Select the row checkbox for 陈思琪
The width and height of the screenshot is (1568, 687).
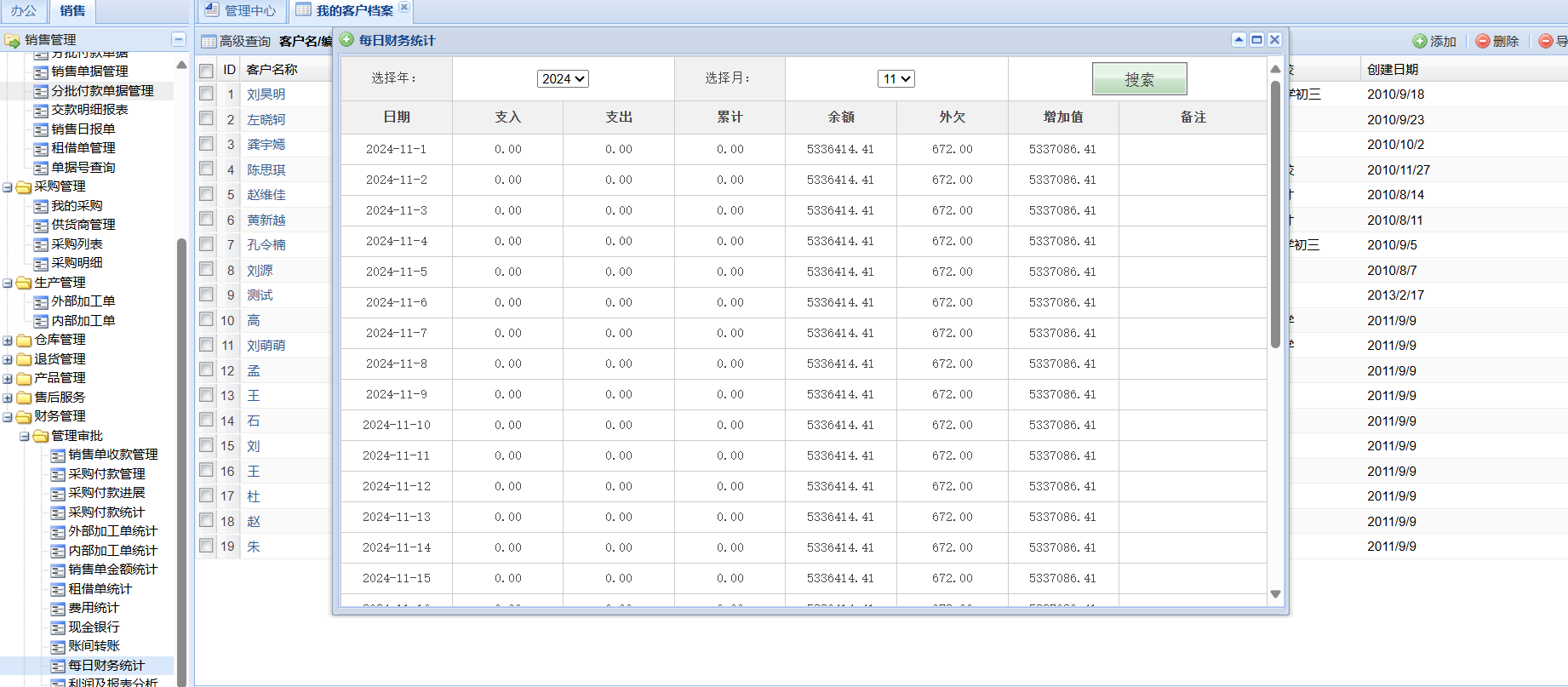point(207,169)
